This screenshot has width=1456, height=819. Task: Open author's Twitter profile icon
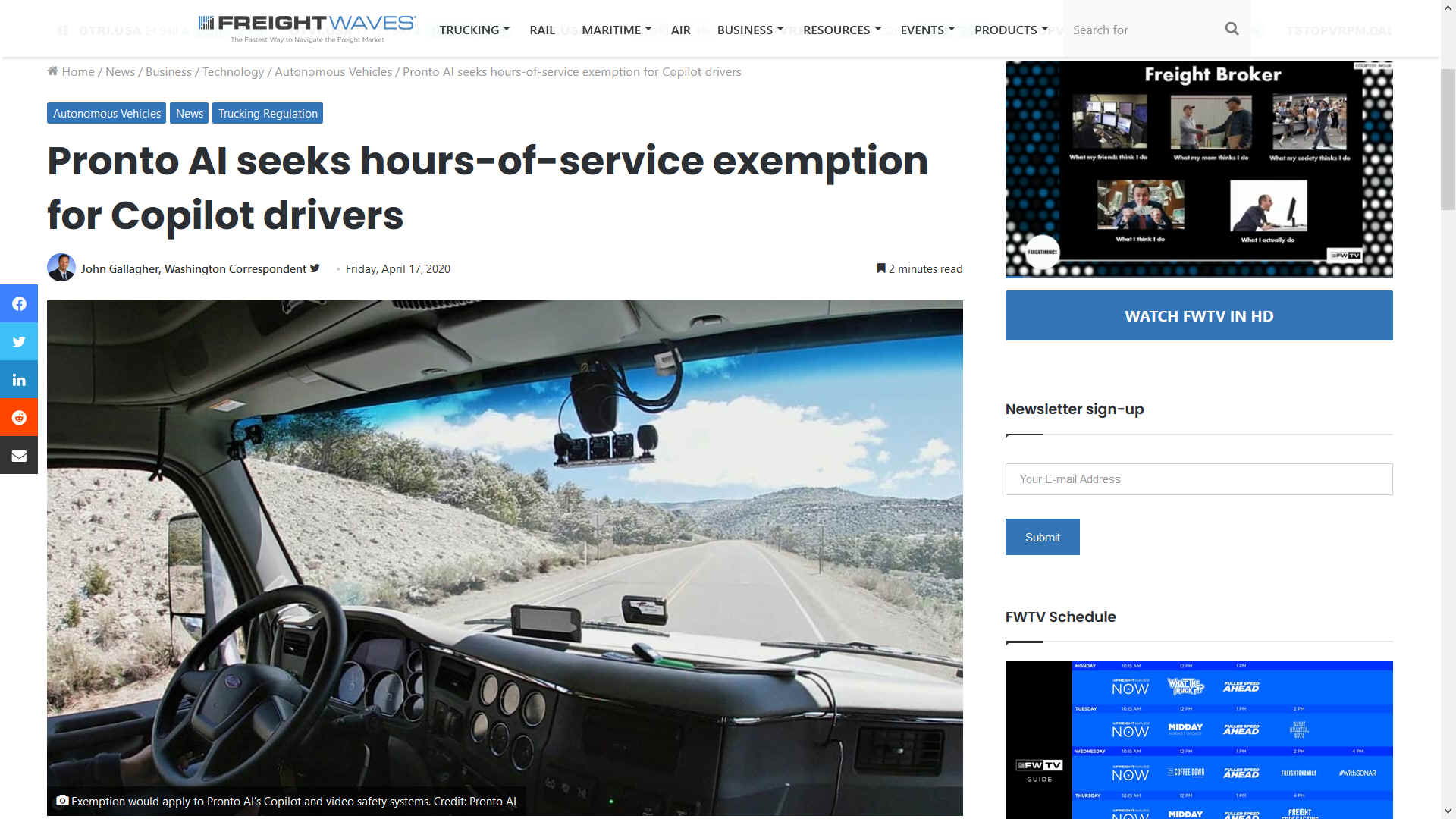click(315, 268)
